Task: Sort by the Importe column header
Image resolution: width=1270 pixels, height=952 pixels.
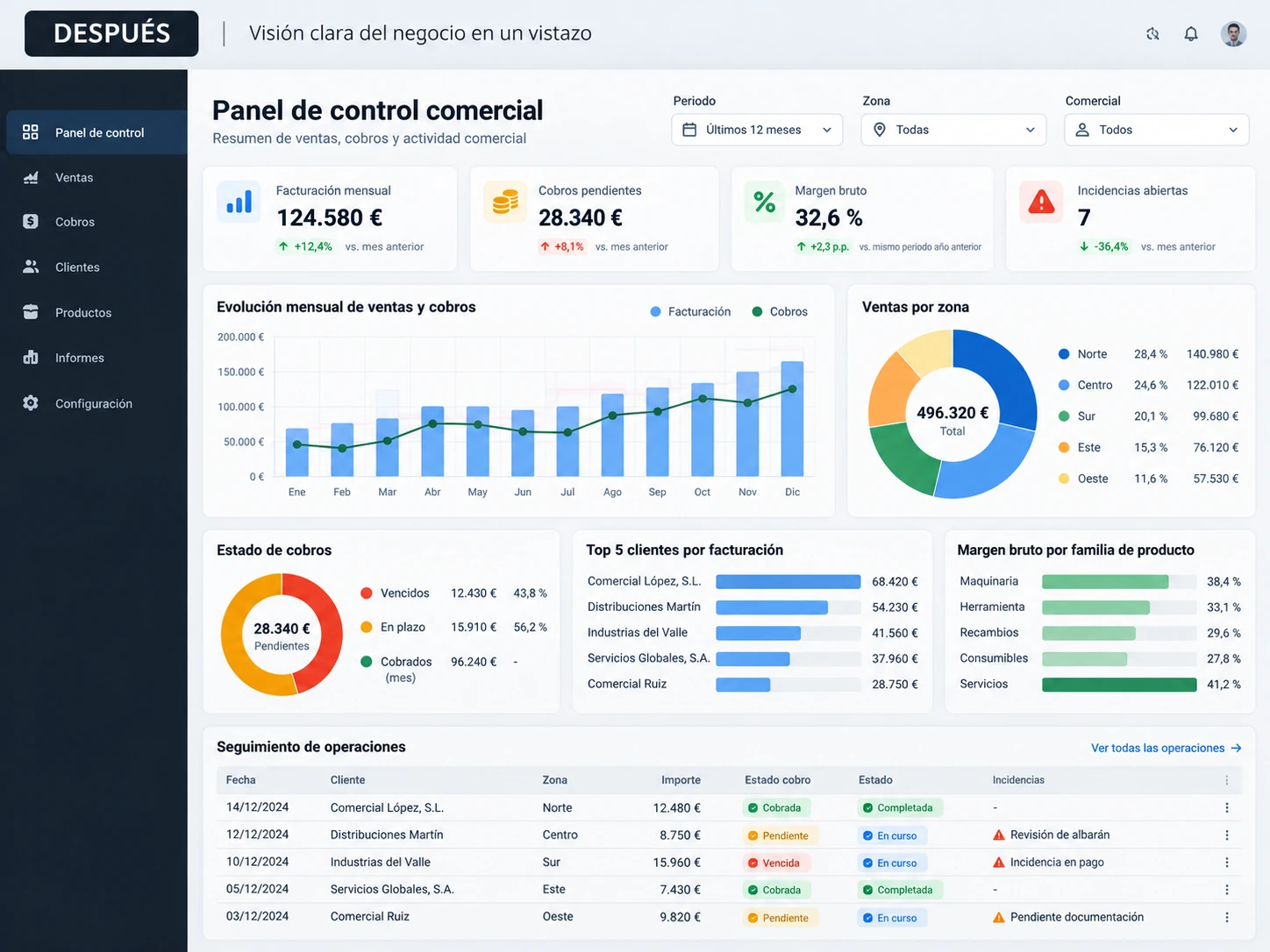Action: click(681, 780)
